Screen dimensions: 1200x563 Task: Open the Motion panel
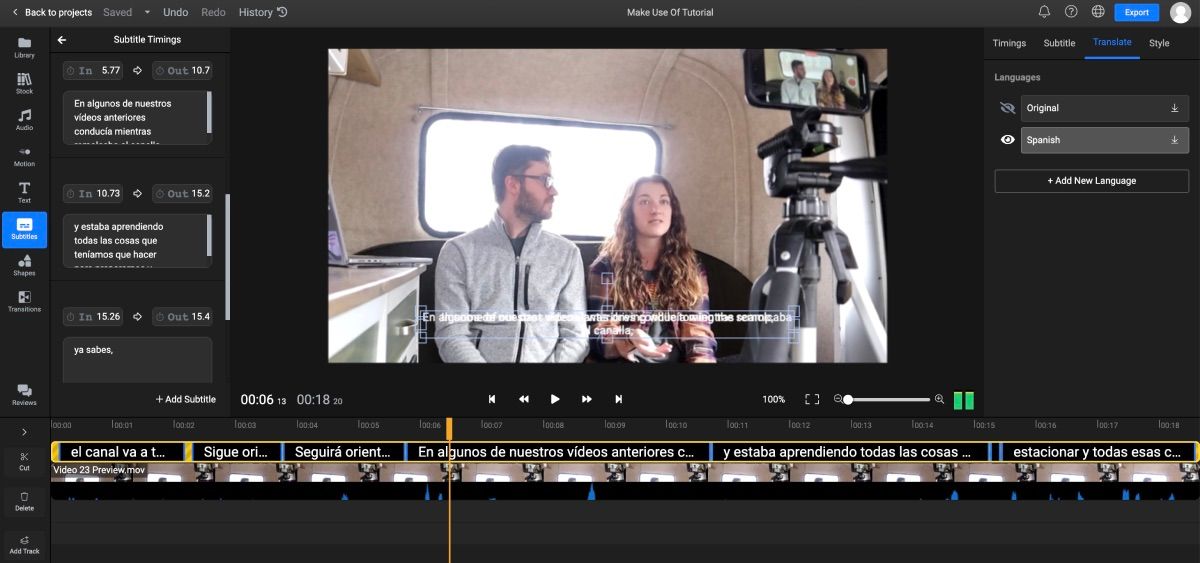(24, 156)
